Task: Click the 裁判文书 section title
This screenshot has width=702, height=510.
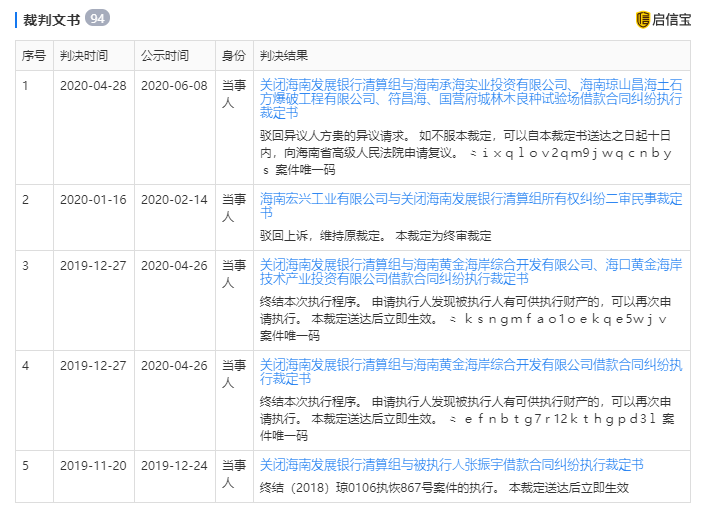Action: tap(49, 19)
